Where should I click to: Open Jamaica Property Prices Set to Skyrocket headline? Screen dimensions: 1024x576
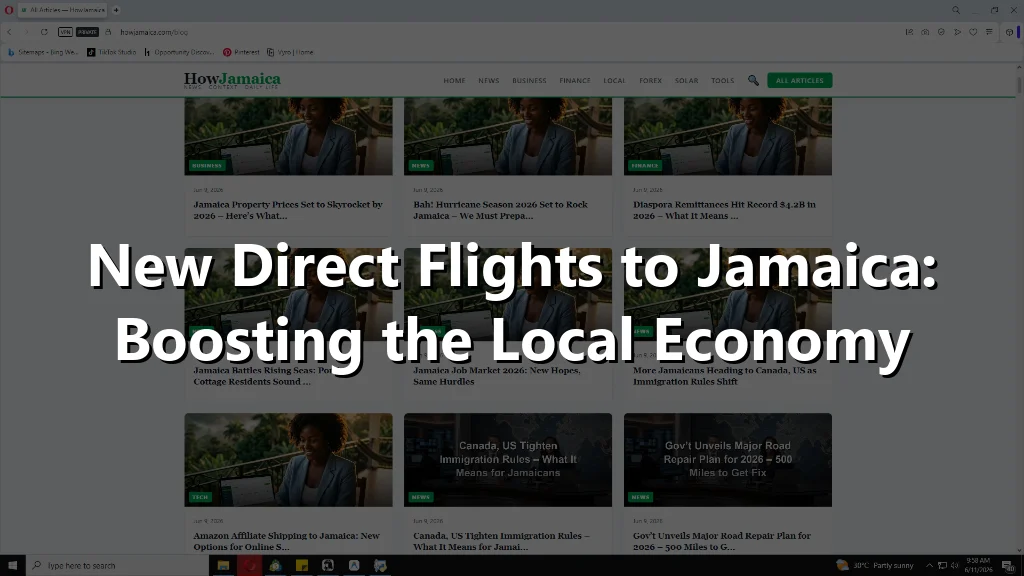tap(288, 210)
